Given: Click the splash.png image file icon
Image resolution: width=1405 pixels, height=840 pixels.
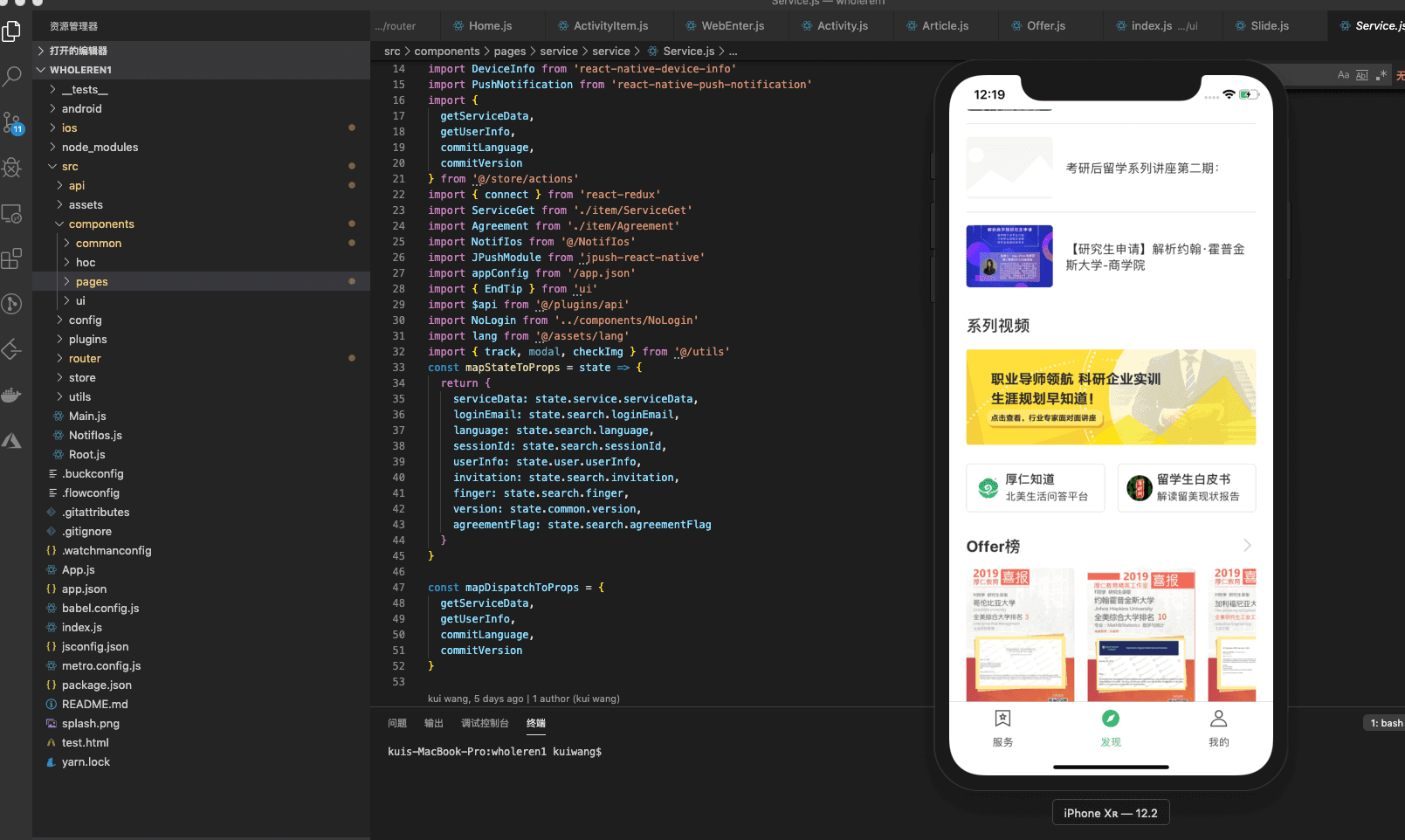Looking at the screenshot, I should [x=52, y=723].
